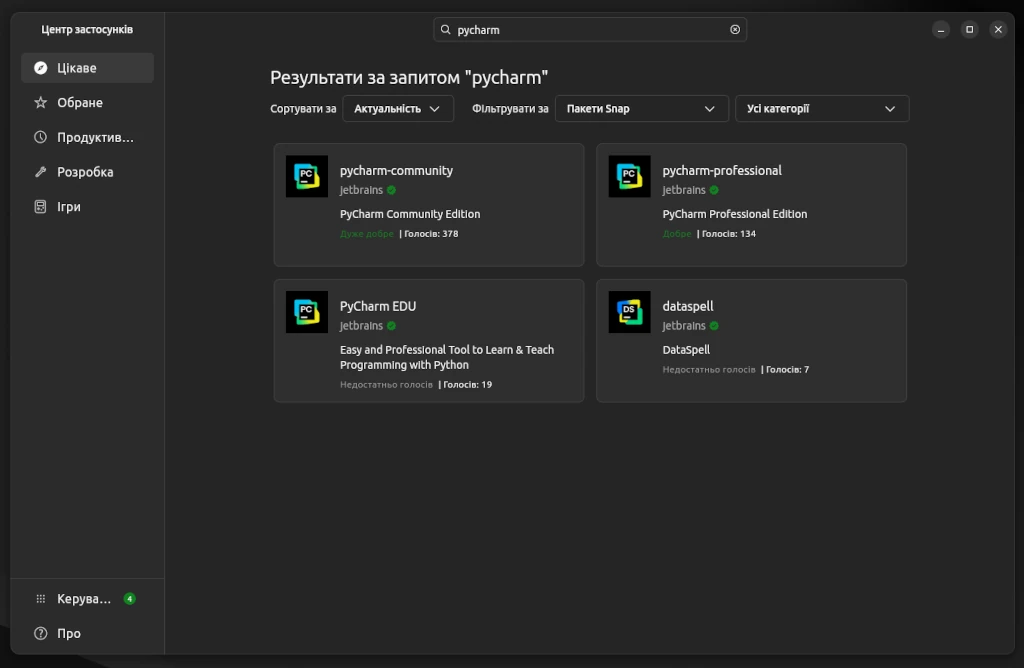Click the PyCharm EDU app icon
This screenshot has width=1024, height=668.
pyautogui.click(x=306, y=312)
